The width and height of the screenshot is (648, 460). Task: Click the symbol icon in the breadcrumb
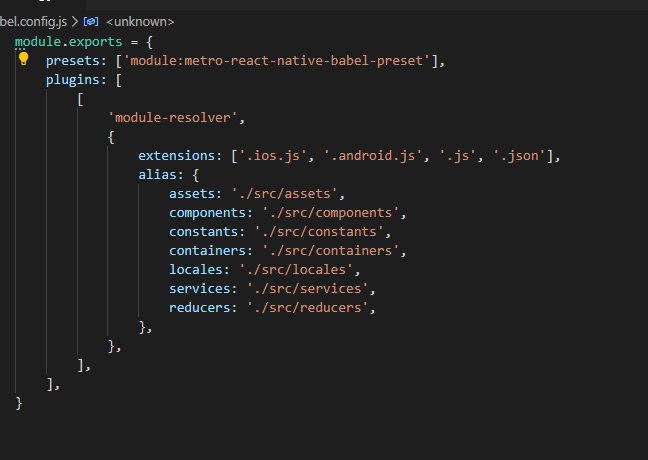(91, 21)
